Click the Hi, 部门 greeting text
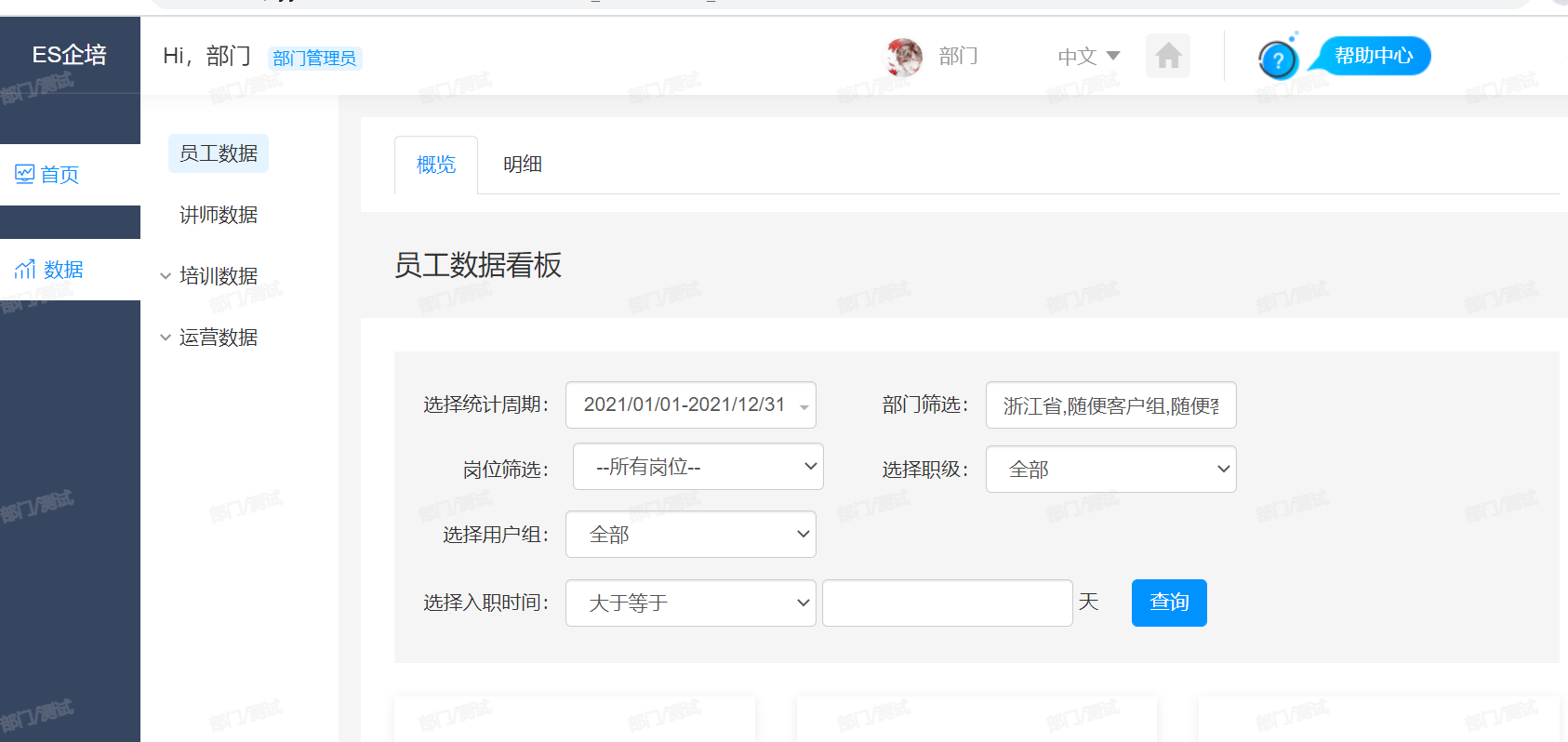Screen dimensions: 1568x742 [x=206, y=56]
